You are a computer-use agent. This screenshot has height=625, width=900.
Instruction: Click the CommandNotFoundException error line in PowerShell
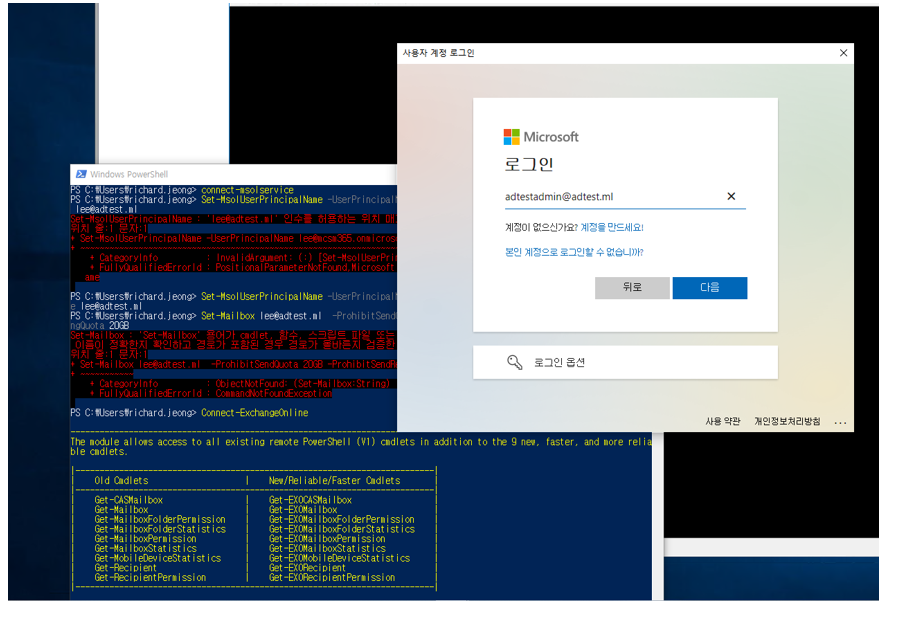(x=210, y=393)
